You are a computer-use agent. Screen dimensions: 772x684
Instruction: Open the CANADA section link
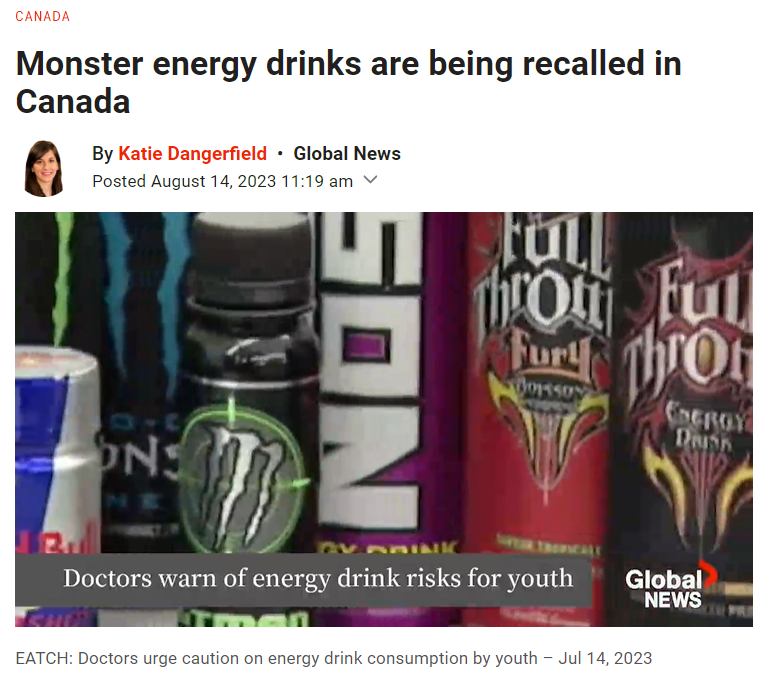42,16
